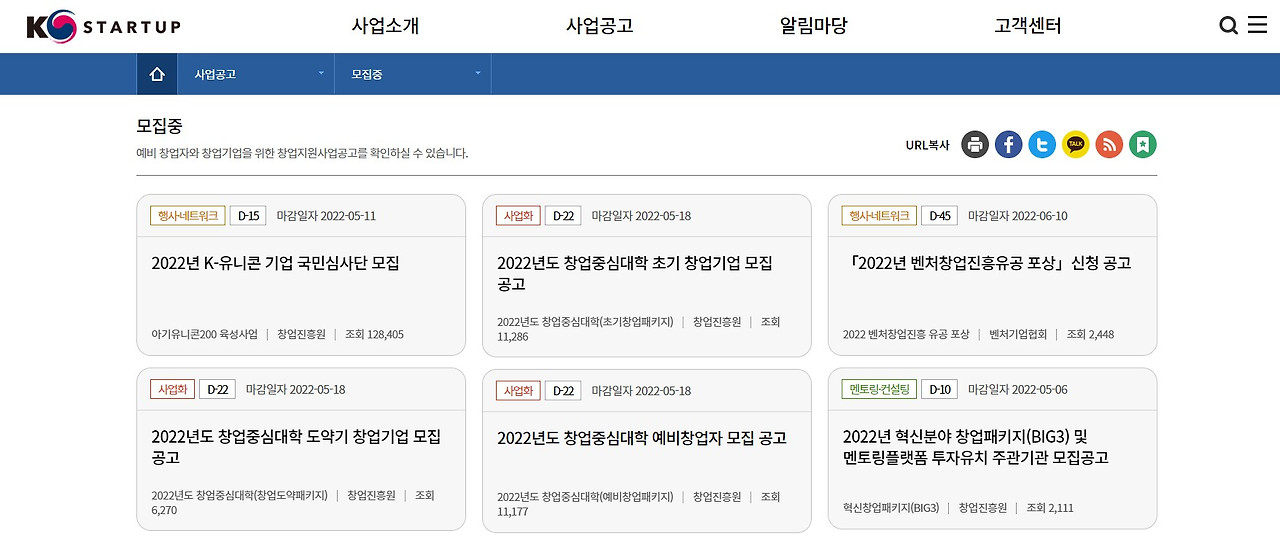This screenshot has width=1280, height=544.
Task: Click 2022 벤처창업진흥 유공 포상 text
Action: coord(906,334)
